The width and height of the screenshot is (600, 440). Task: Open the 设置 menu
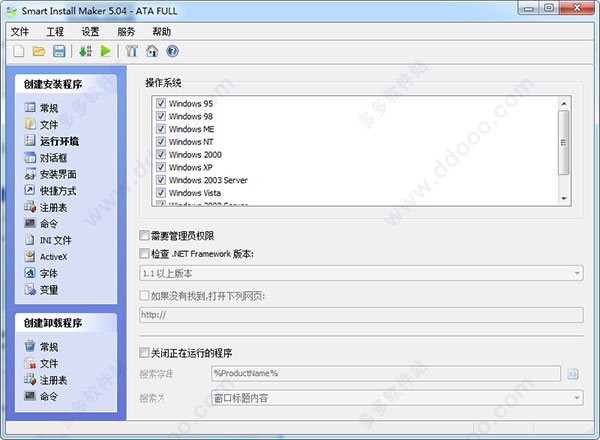[90, 31]
